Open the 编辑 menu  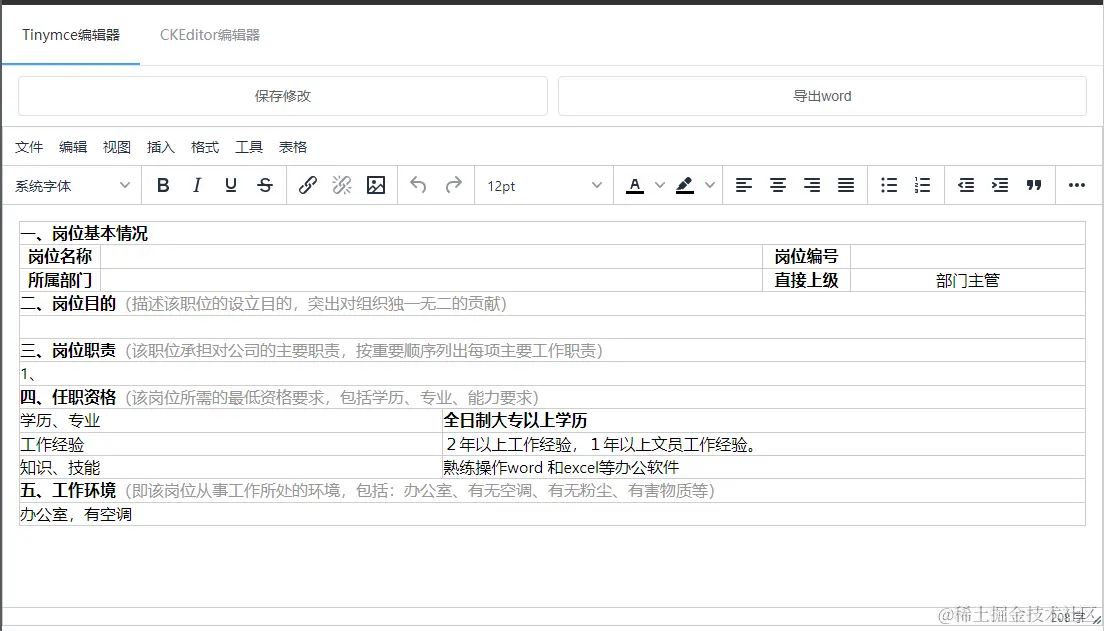pos(73,147)
